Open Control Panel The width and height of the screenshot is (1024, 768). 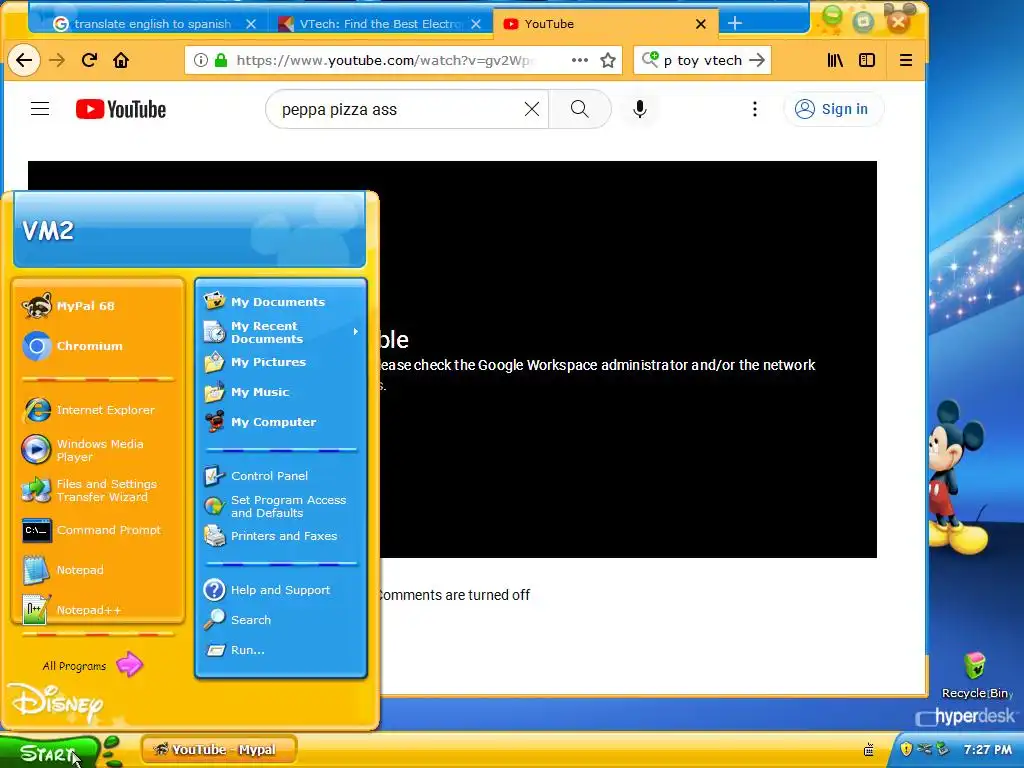(281, 476)
